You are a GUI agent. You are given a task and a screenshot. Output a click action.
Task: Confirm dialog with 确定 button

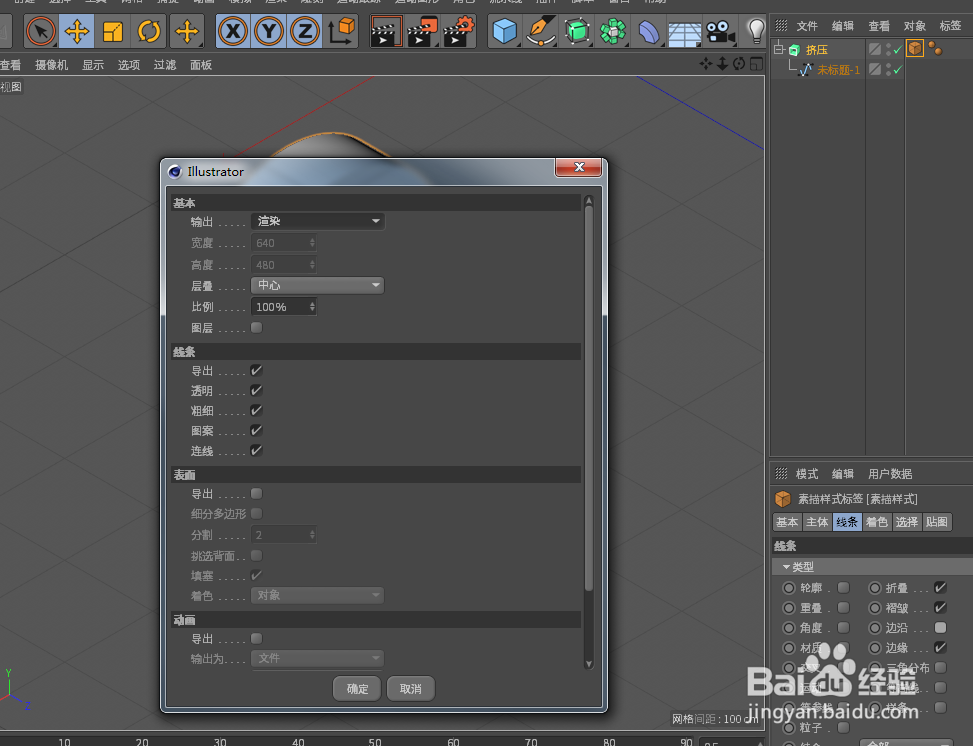(357, 688)
